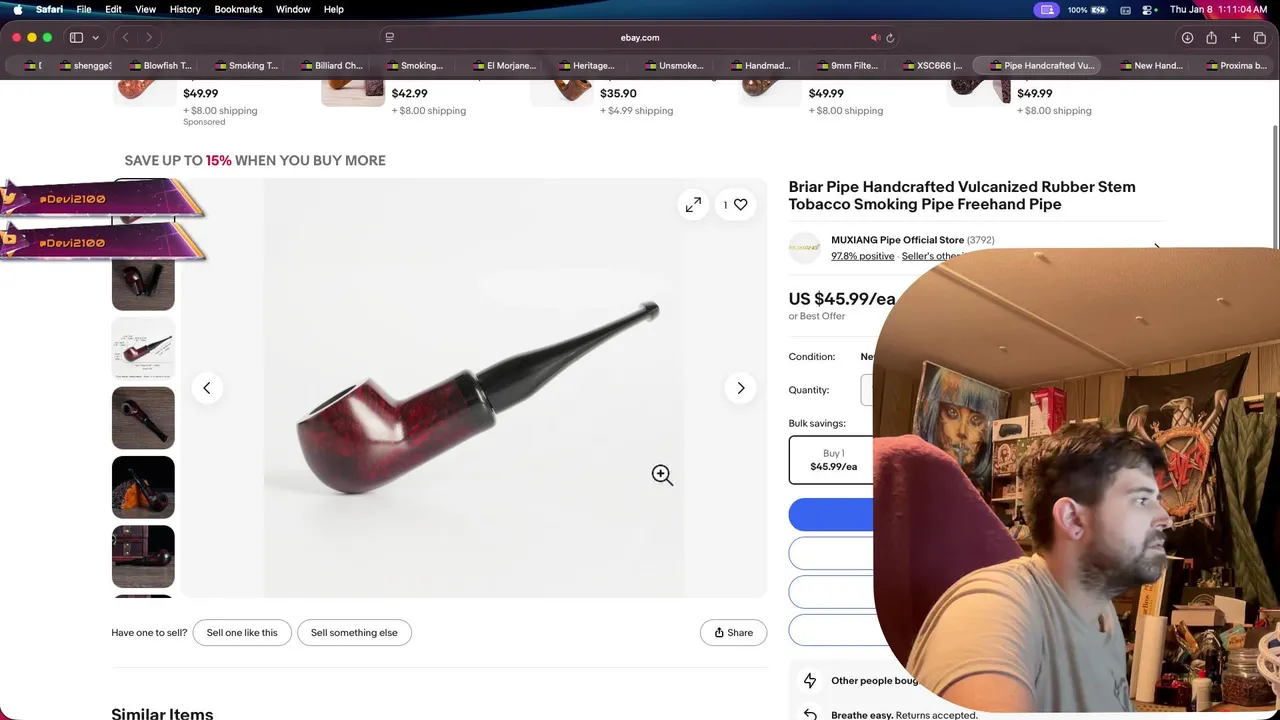The width and height of the screenshot is (1280, 720).
Task: Switch to the Billiard Ch... tab
Action: pyautogui.click(x=332, y=66)
